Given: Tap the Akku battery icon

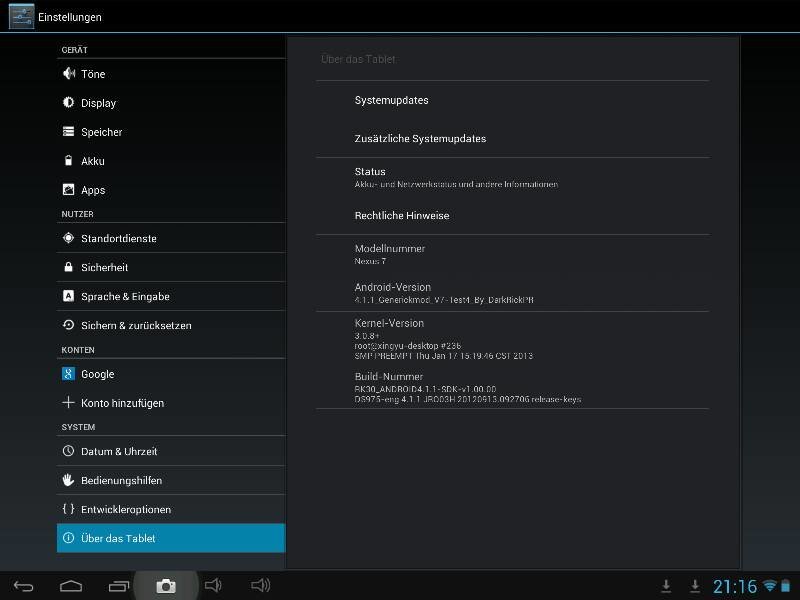Looking at the screenshot, I should point(68,161).
